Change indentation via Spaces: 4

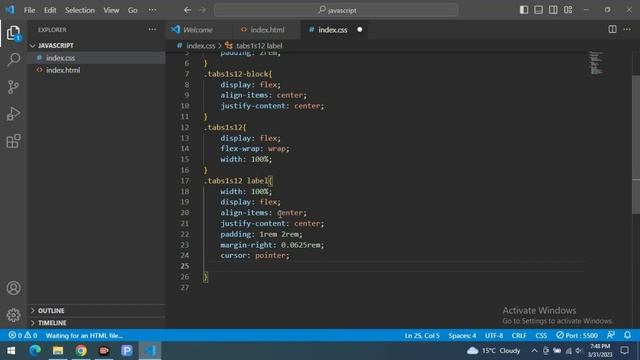coord(462,336)
